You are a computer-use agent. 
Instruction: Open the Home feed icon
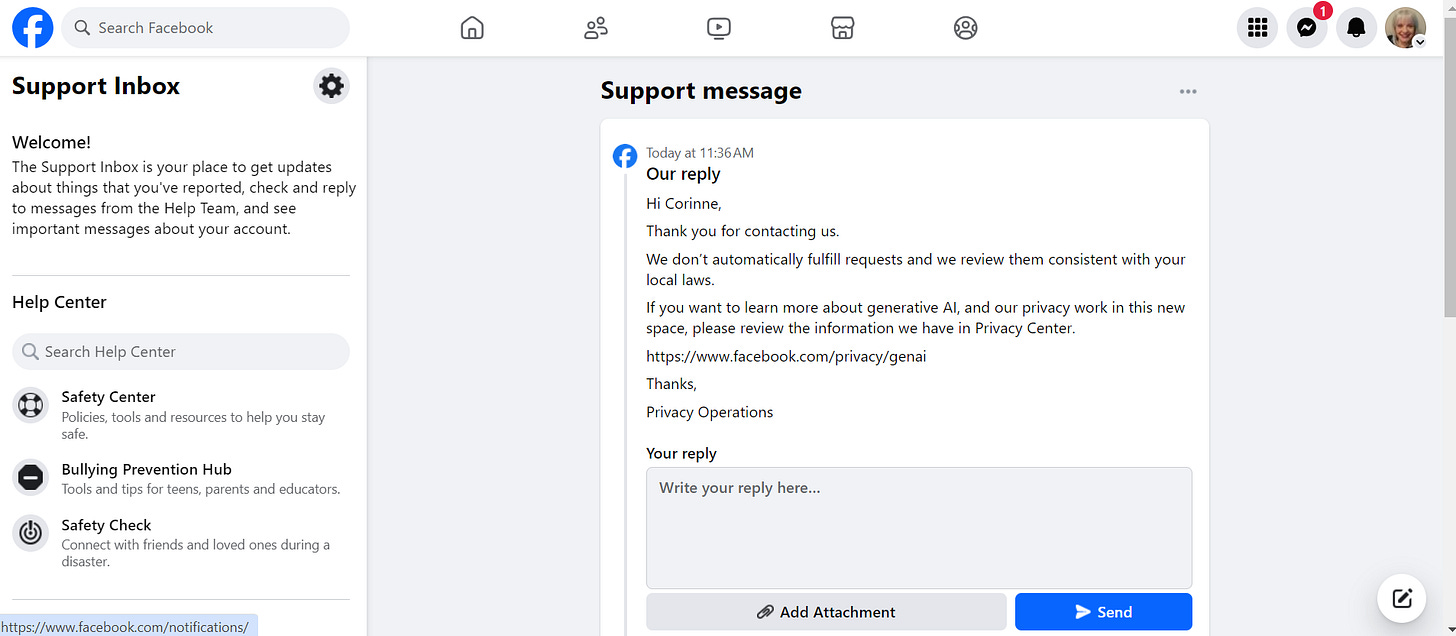[472, 28]
